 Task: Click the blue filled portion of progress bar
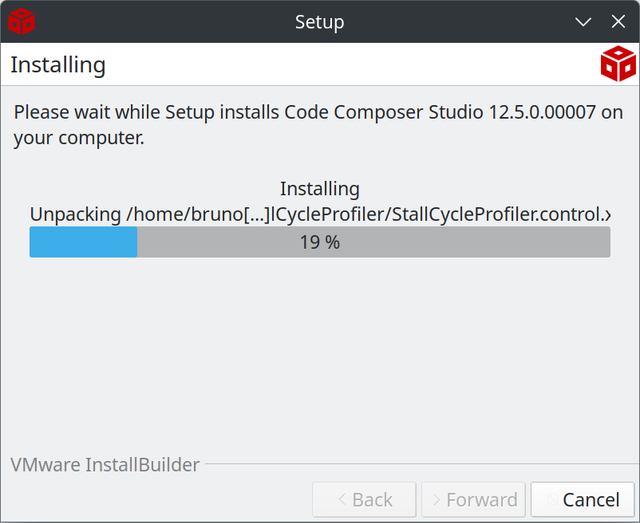tap(83, 242)
